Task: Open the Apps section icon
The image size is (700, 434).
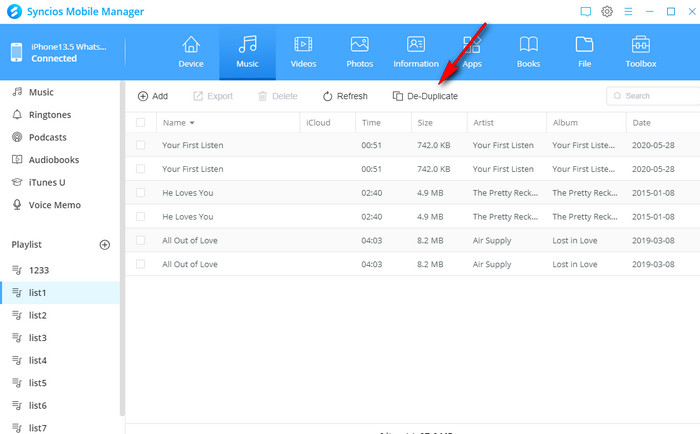Action: [x=472, y=45]
